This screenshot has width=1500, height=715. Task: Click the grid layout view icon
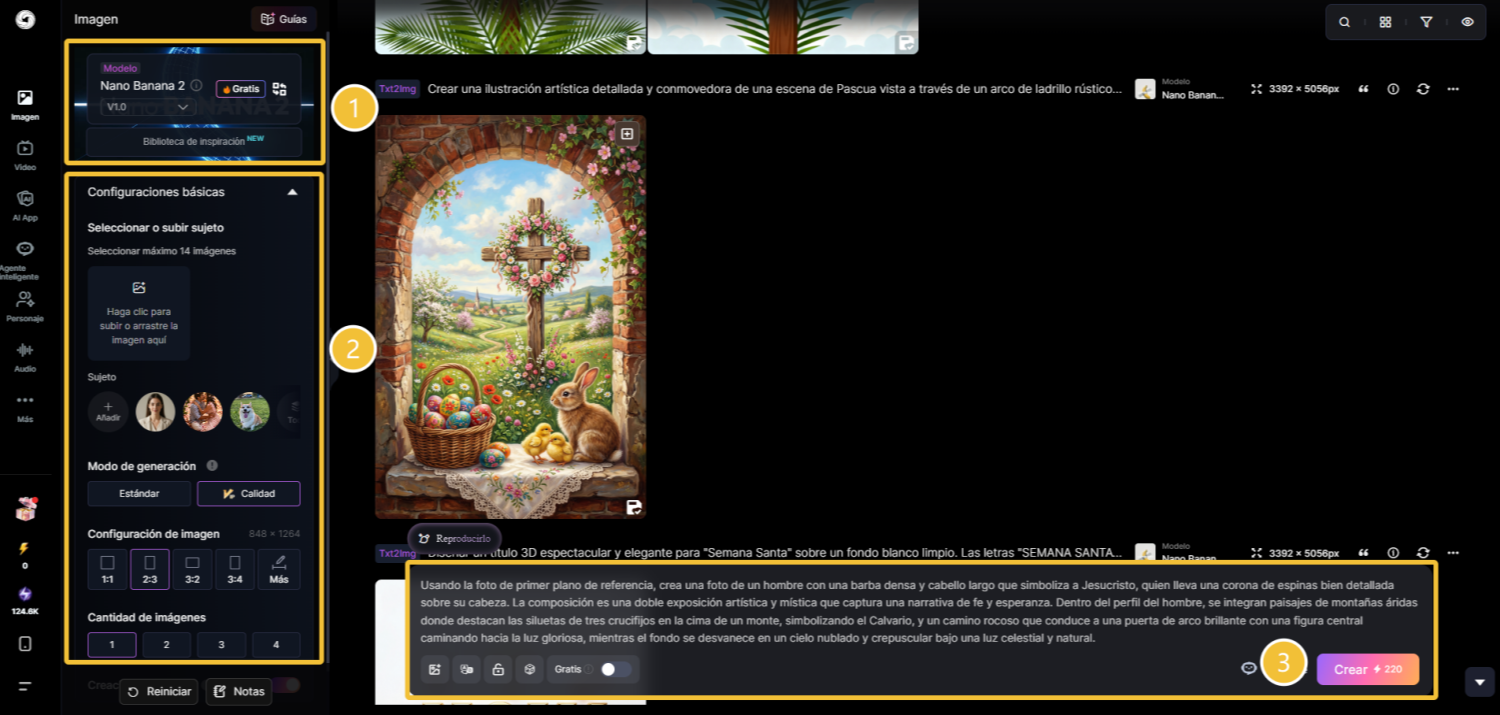point(1385,22)
